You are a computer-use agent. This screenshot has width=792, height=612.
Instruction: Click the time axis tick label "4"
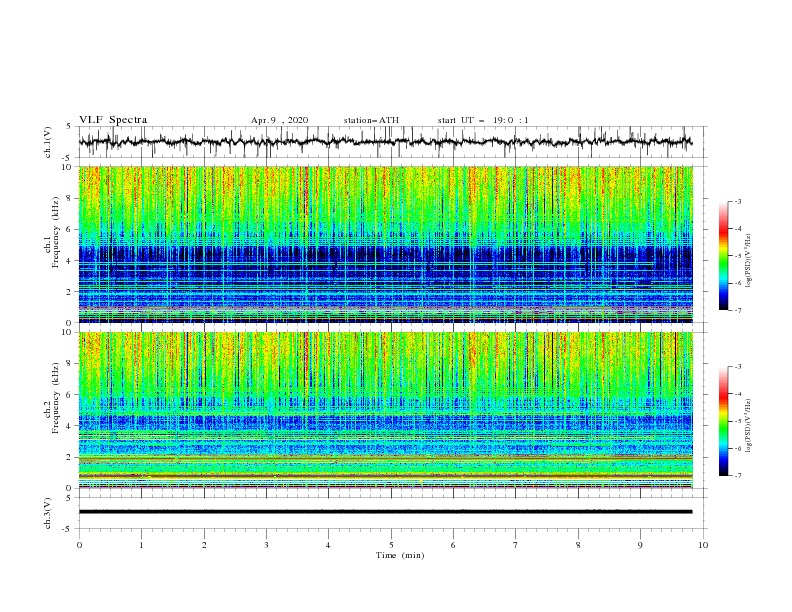(328, 545)
